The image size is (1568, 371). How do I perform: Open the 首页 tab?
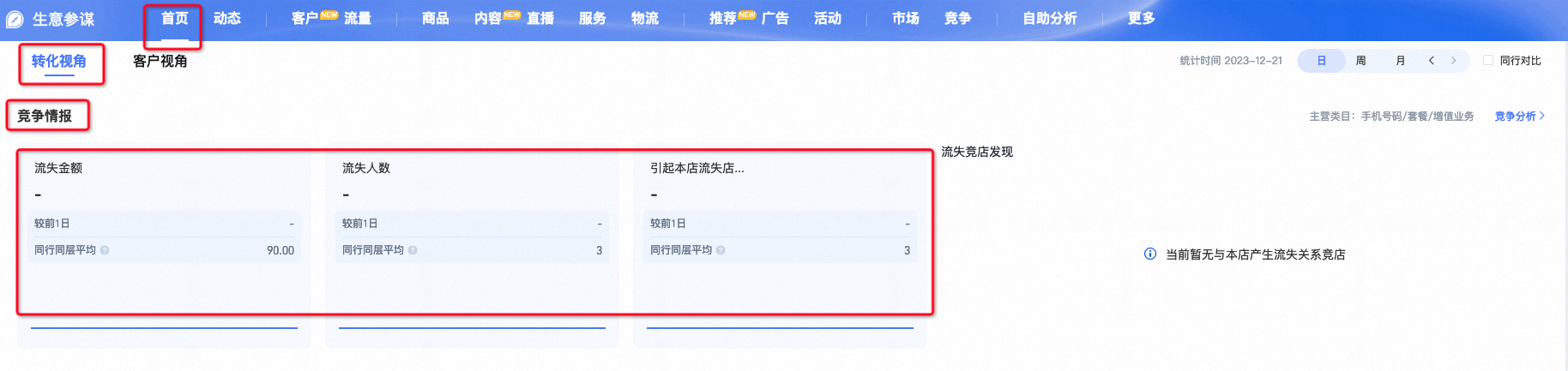(175, 19)
